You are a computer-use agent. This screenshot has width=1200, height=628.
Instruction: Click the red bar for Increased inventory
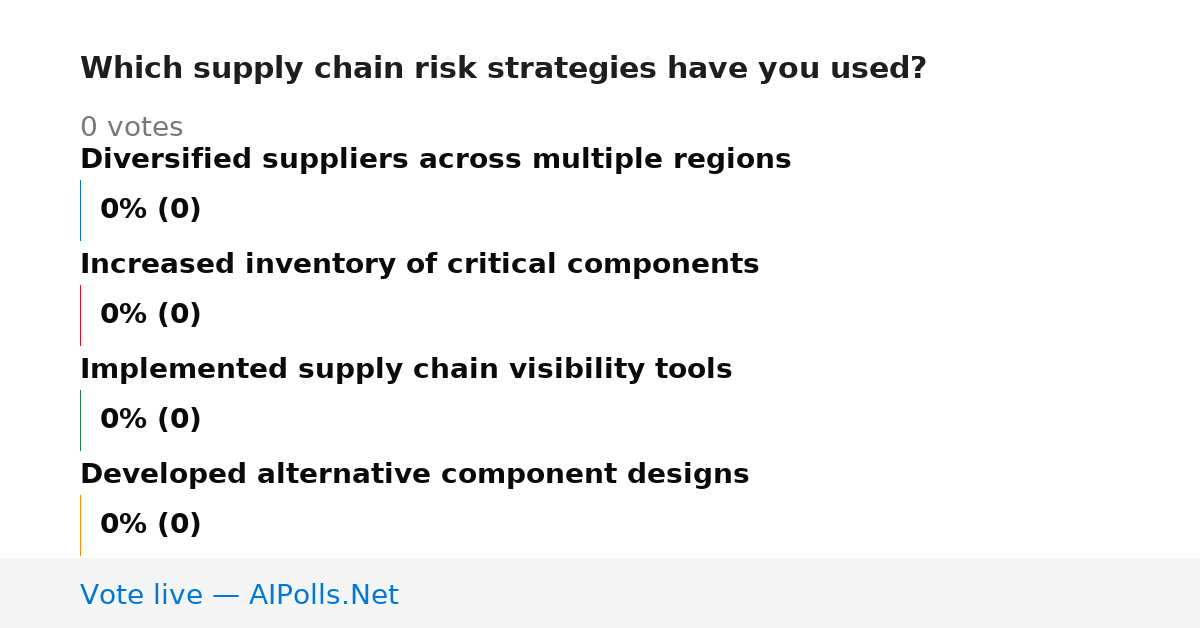pyautogui.click(x=80, y=315)
